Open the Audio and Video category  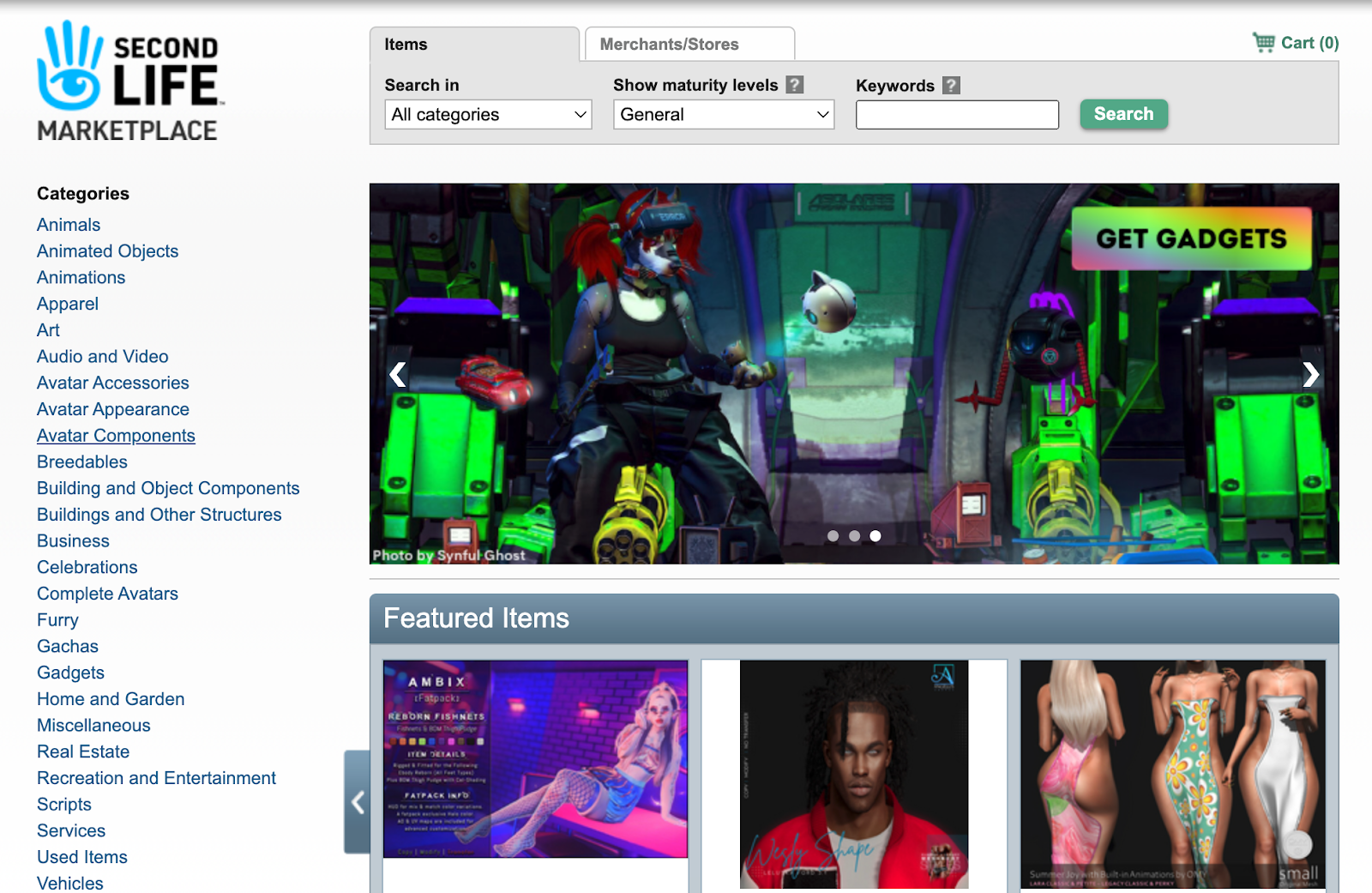(x=103, y=357)
